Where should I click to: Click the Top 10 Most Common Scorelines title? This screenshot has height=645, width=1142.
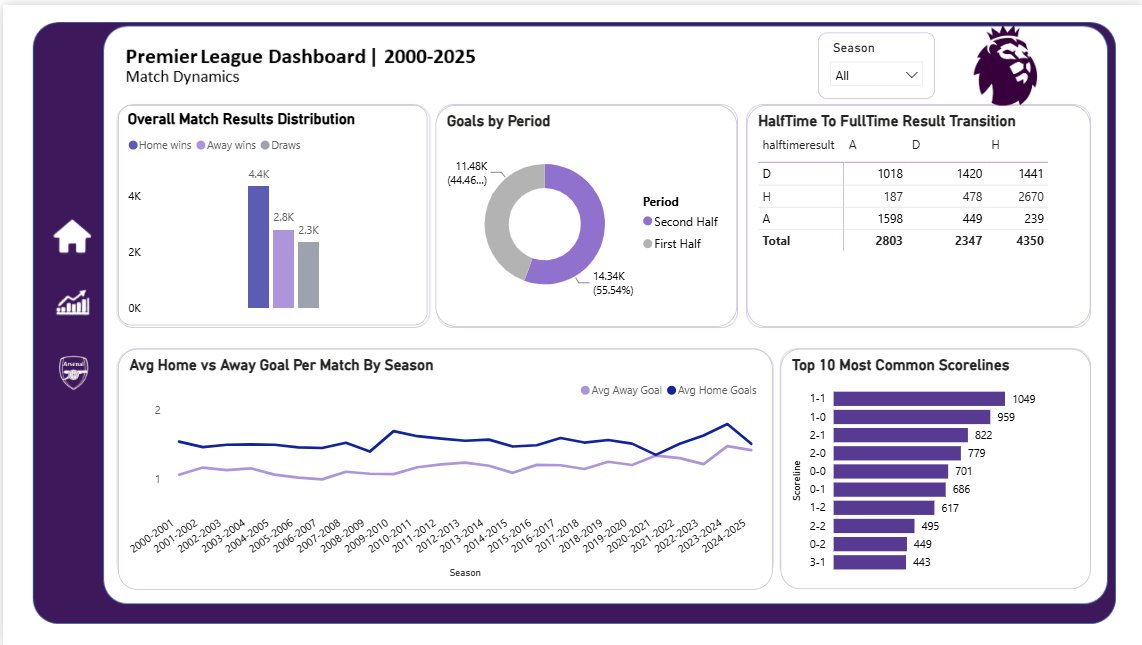[900, 365]
